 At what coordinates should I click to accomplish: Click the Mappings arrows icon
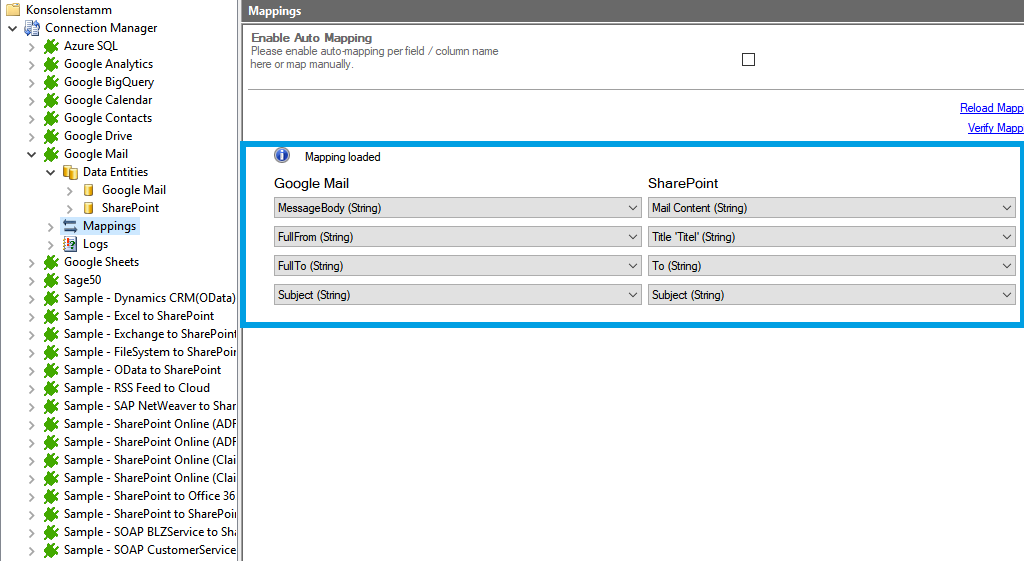[x=70, y=226]
